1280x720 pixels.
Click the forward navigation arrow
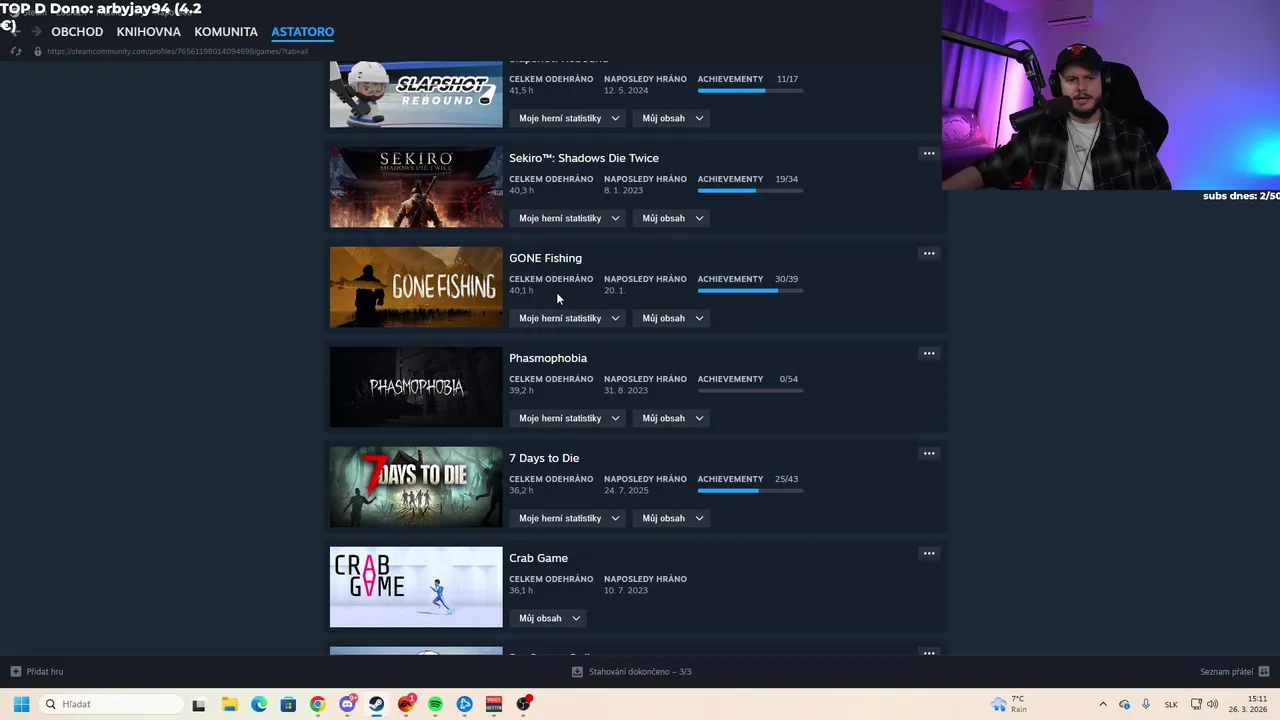[36, 31]
